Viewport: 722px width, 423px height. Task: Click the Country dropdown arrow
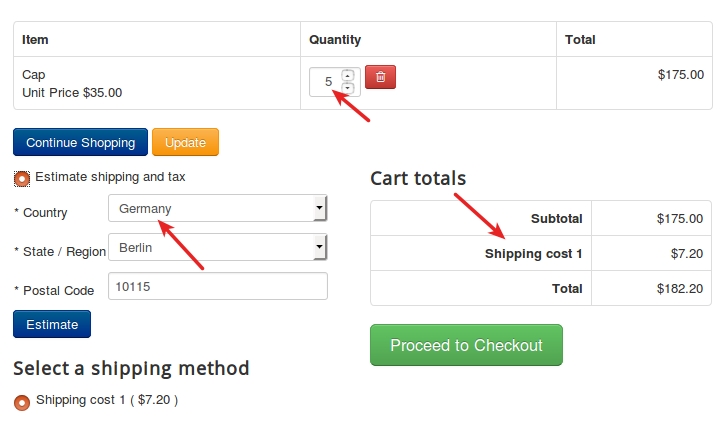click(x=320, y=208)
